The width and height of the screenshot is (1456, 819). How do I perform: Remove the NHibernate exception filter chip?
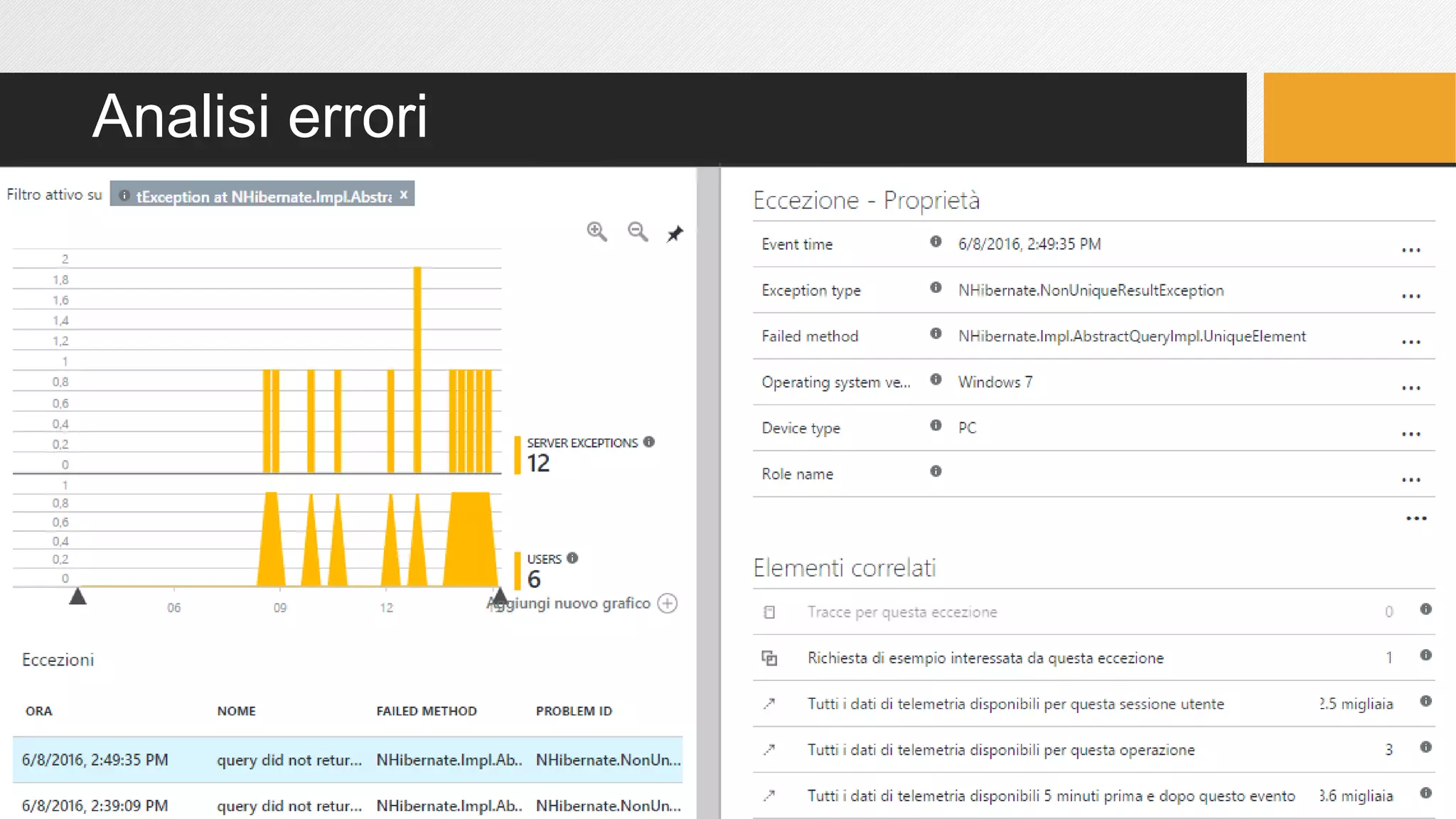pyautogui.click(x=404, y=195)
